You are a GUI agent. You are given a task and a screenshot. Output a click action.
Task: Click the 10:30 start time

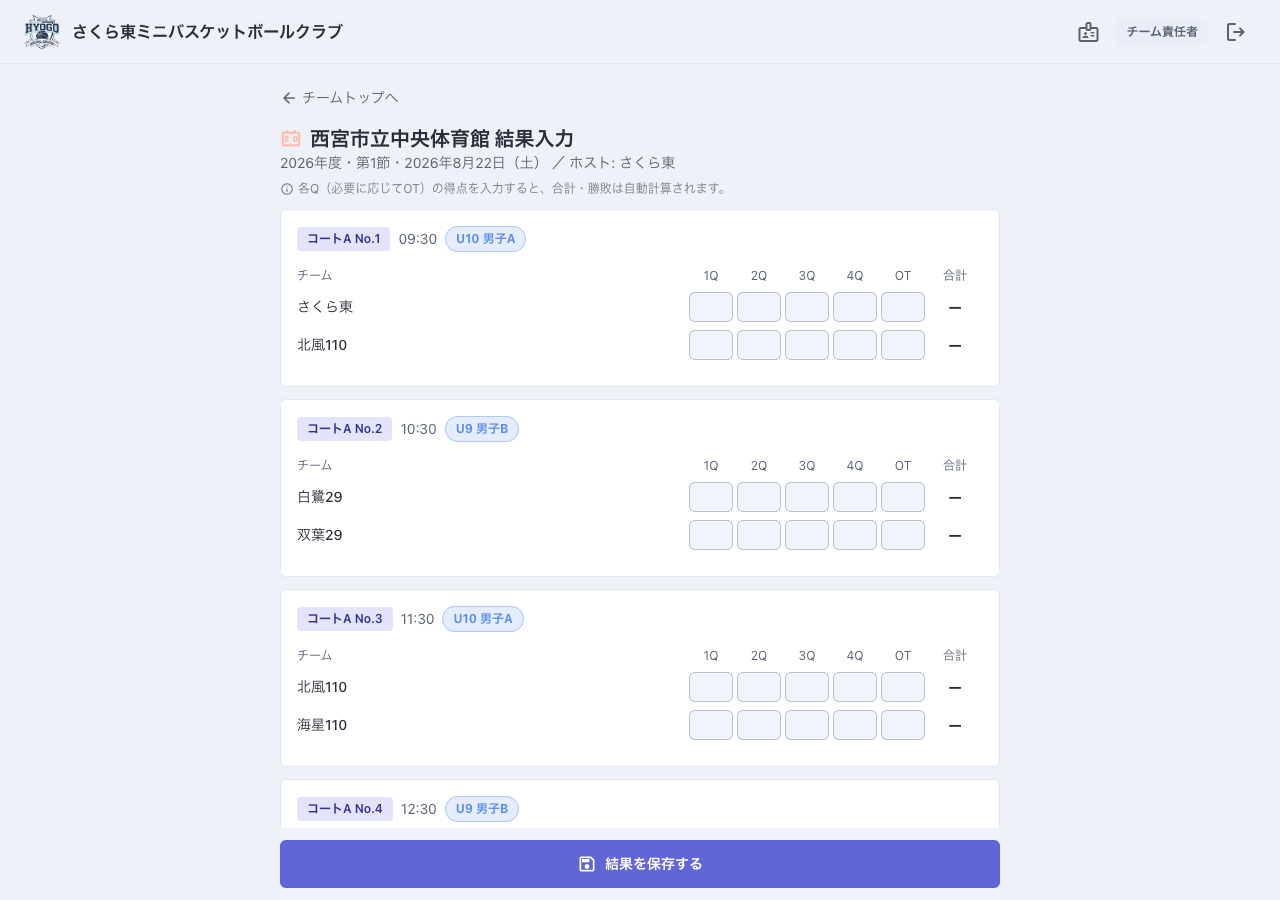tap(419, 429)
